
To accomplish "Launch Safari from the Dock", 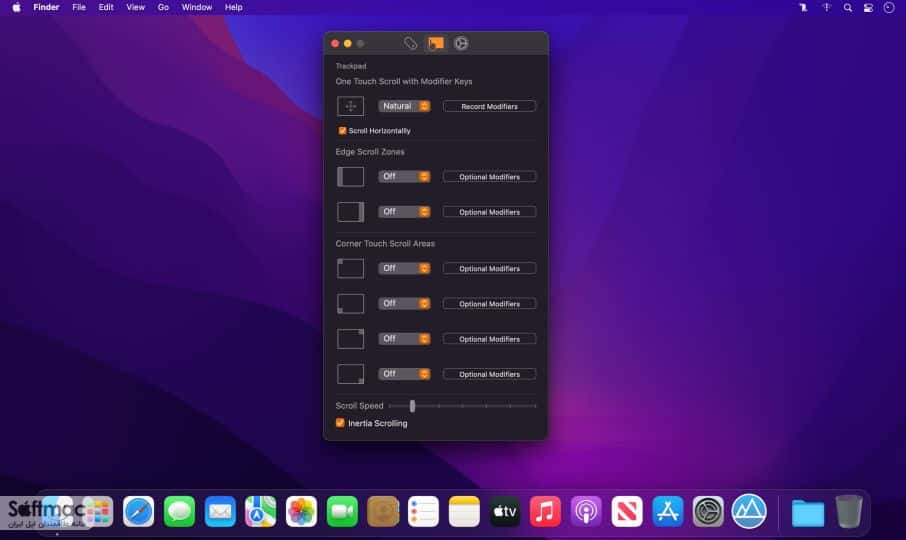I will 139,512.
